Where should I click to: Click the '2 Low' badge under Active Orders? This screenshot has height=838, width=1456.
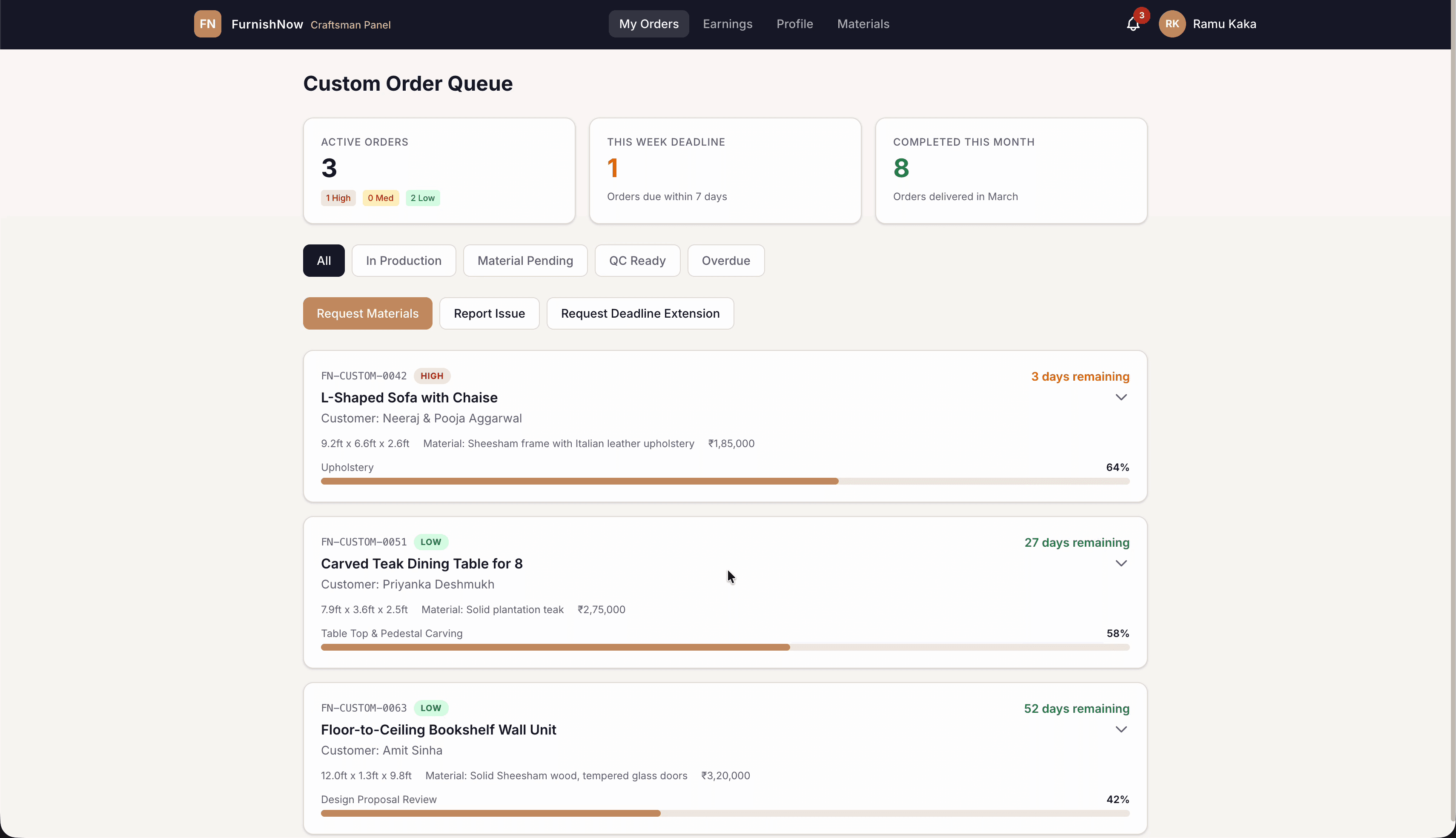point(422,198)
